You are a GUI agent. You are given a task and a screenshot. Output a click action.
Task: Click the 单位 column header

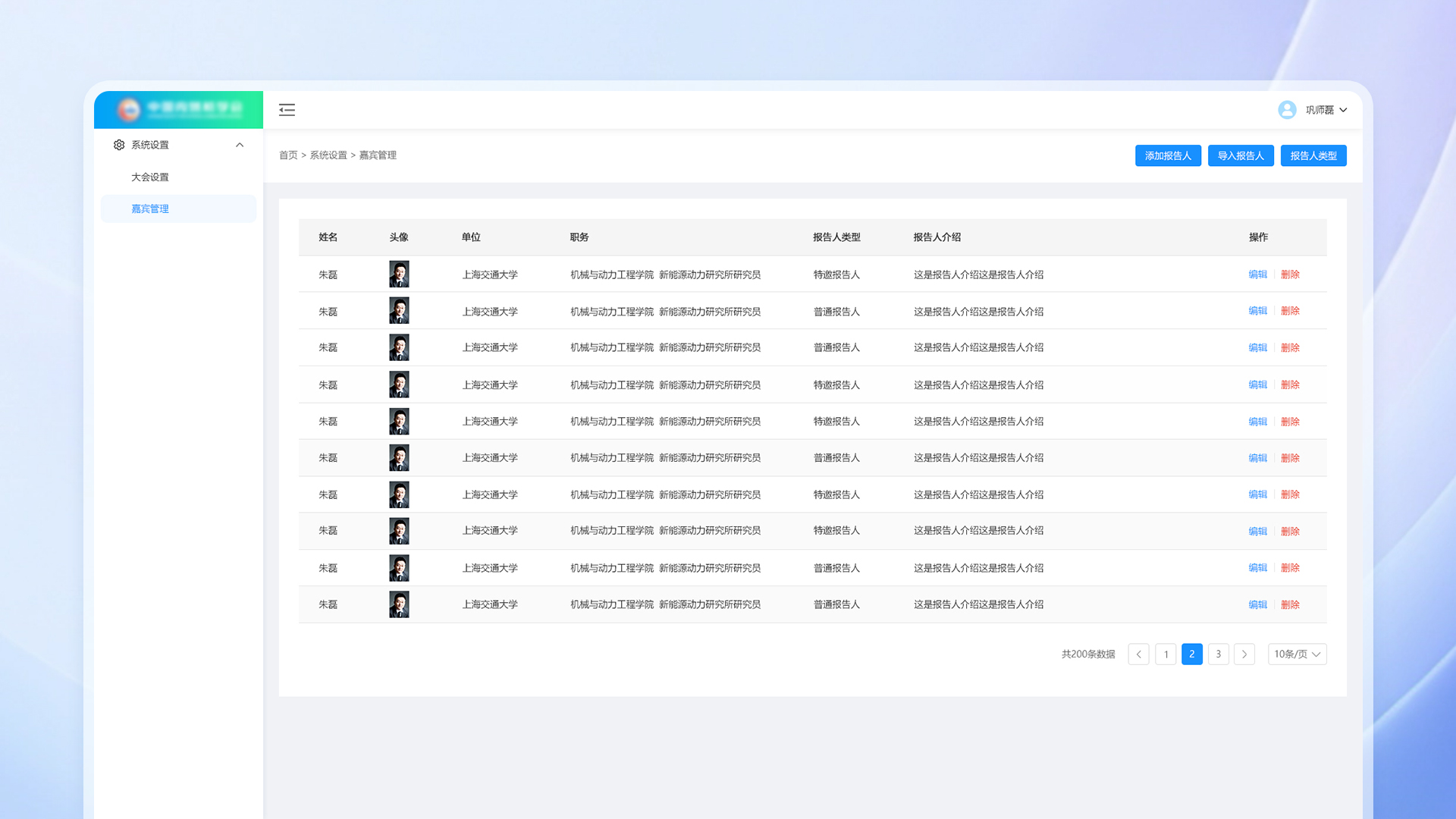[471, 237]
